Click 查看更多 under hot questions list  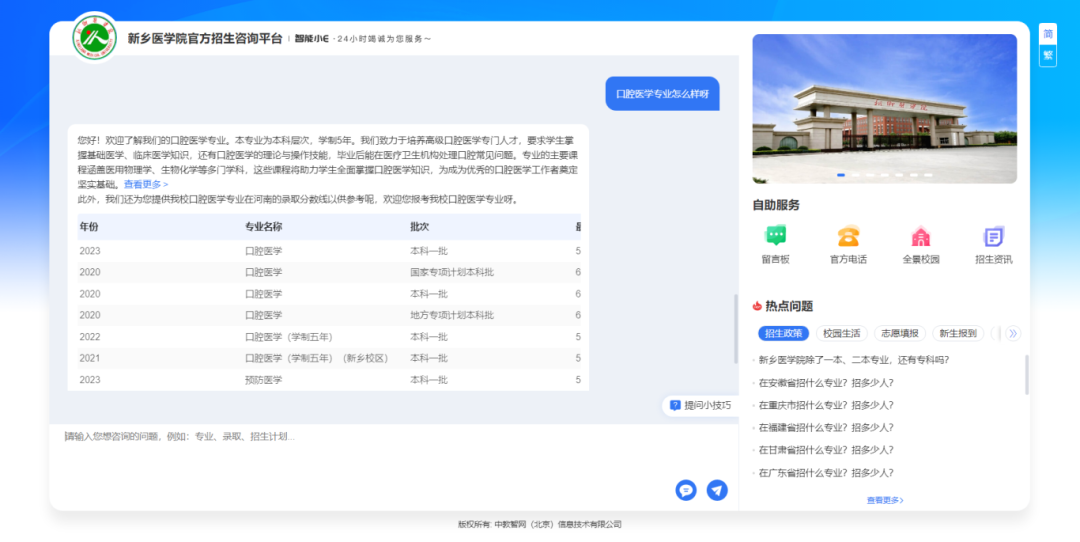pos(885,500)
